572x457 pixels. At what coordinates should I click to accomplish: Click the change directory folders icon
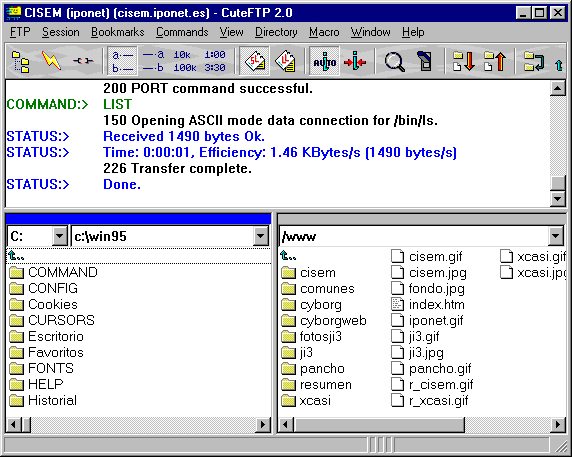click(x=534, y=61)
